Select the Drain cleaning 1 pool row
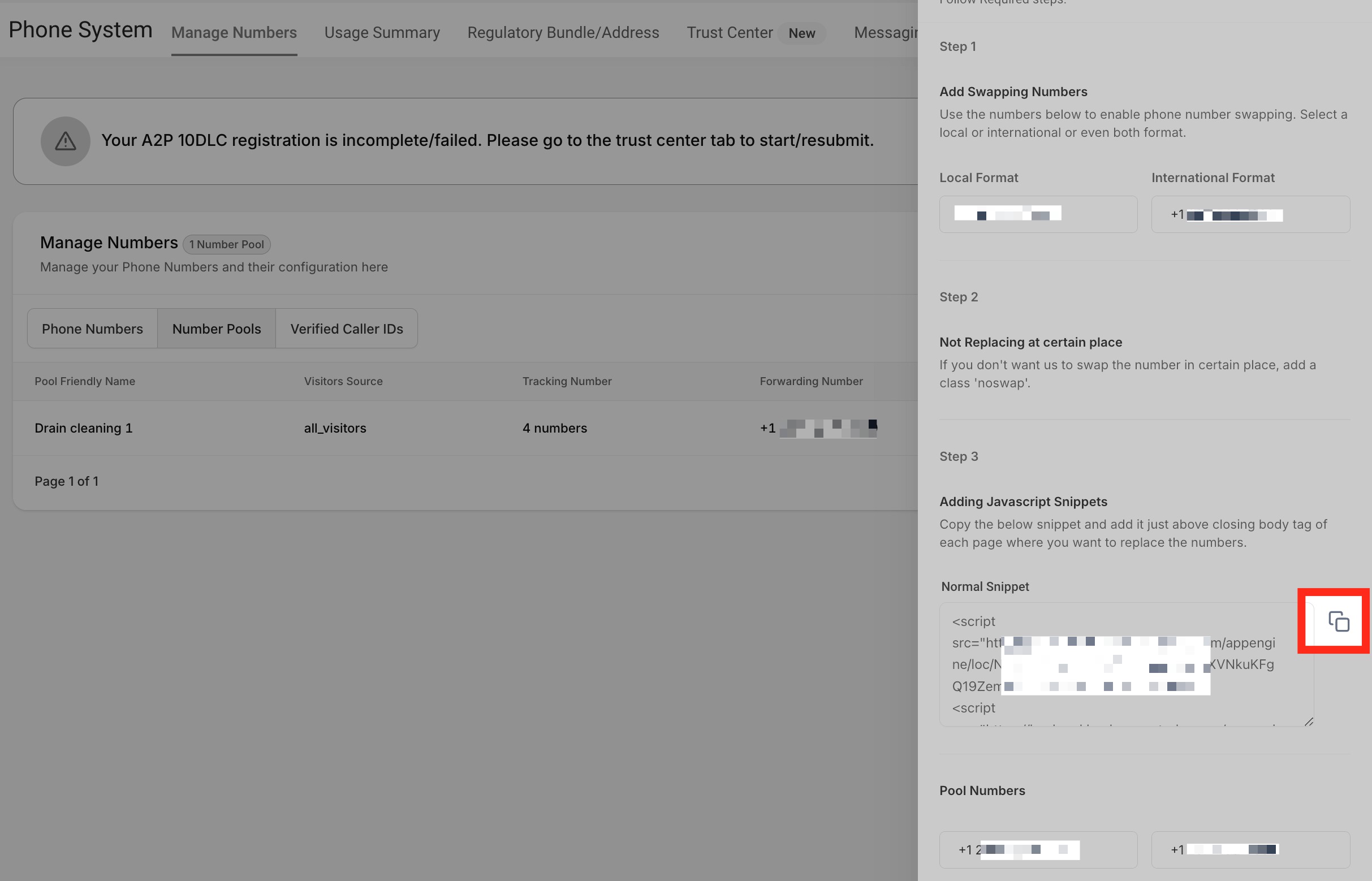Screen dimensions: 1372x881 point(84,428)
